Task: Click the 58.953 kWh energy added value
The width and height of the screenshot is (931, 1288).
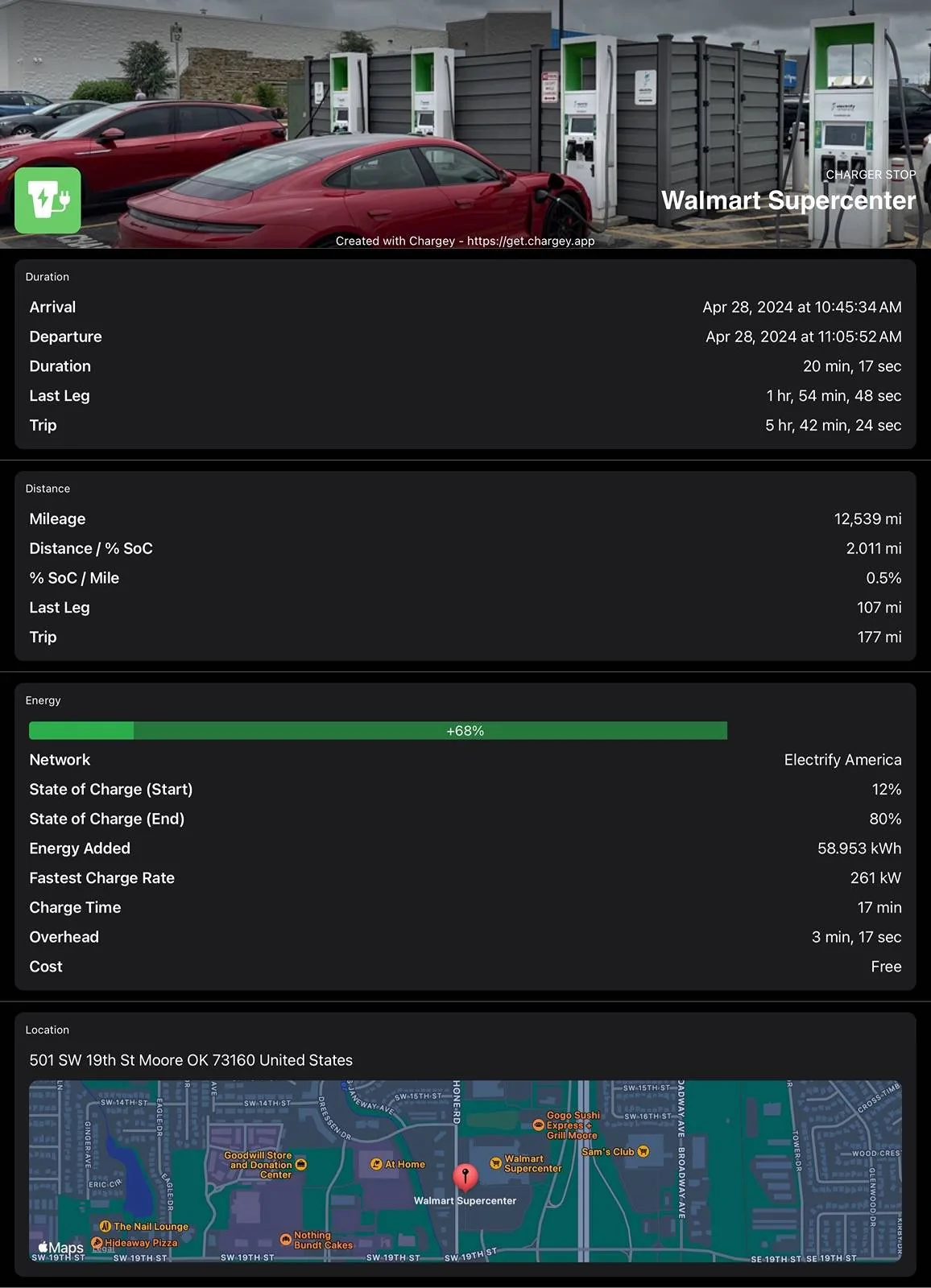Action: (859, 848)
